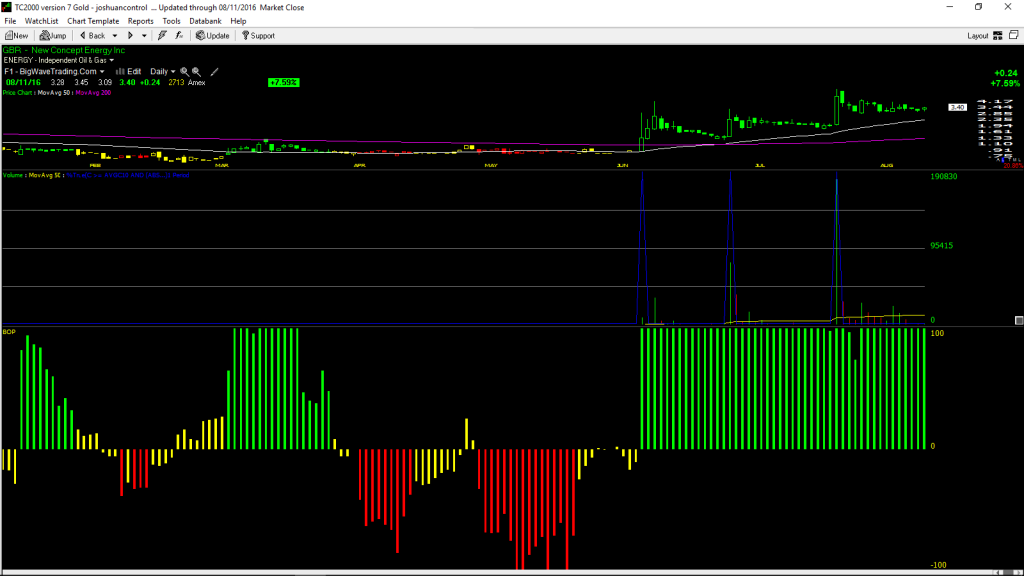The image size is (1024, 576).
Task: Open the forward history dropdown arrow
Action: coord(144,36)
